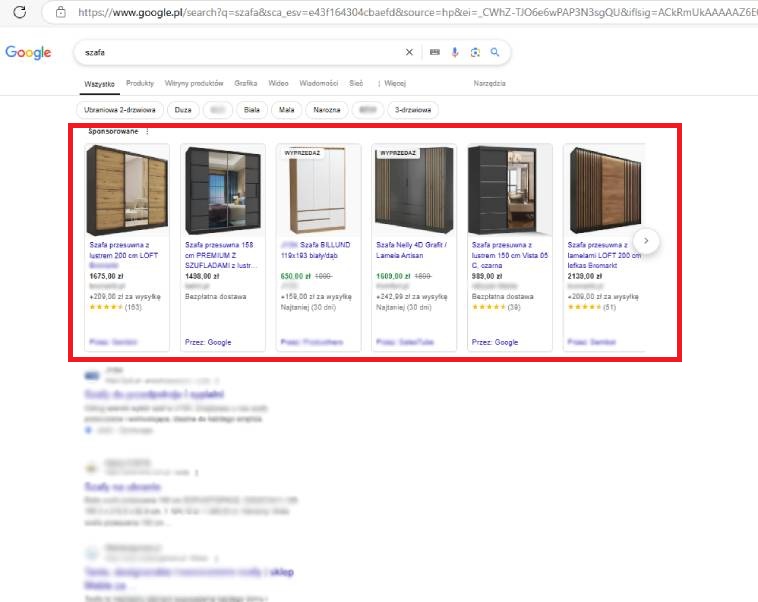Expand the Więcej dropdown menu
Image resolution: width=758 pixels, height=602 pixels.
392,83
